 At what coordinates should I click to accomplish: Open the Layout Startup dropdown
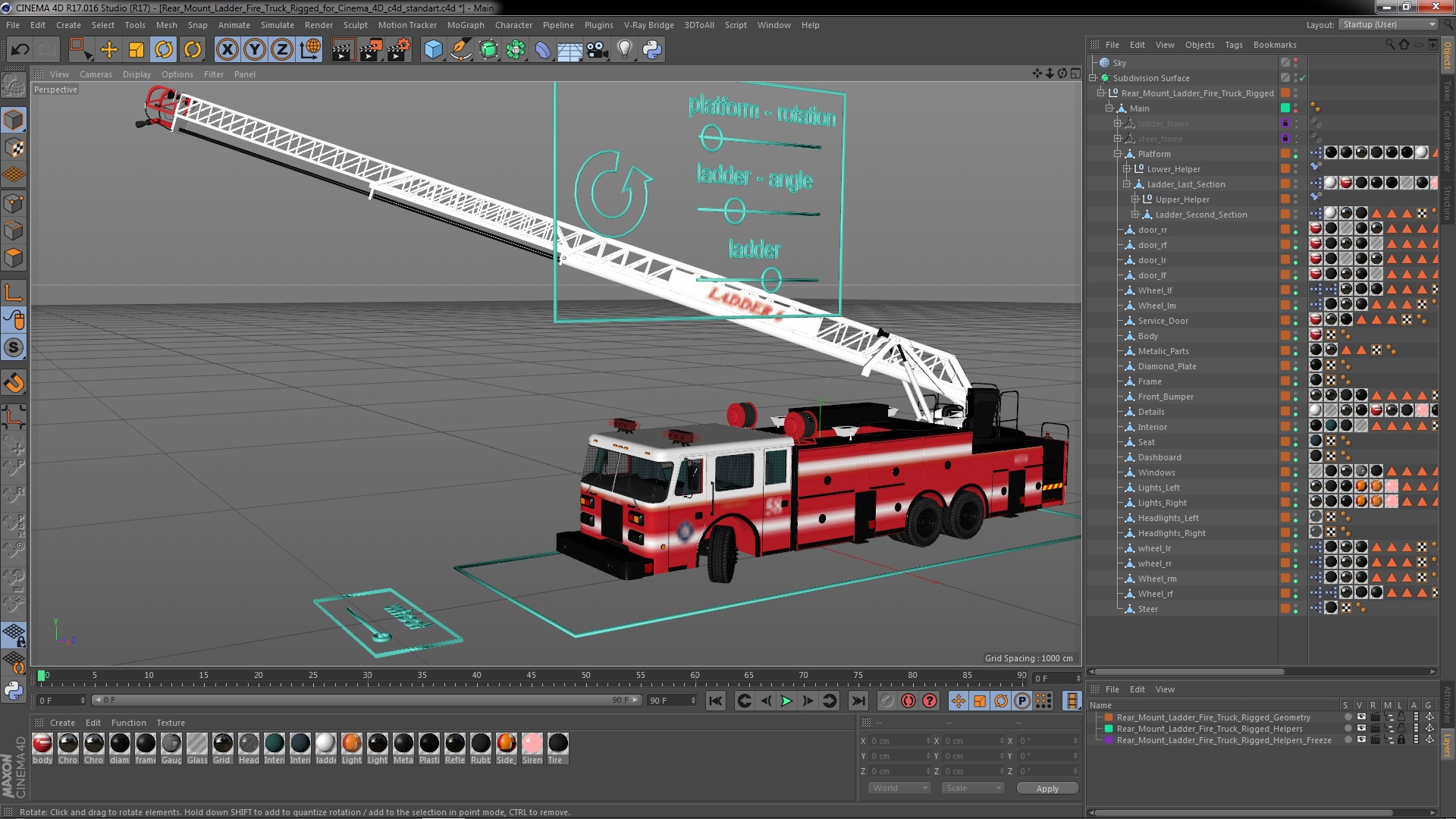coord(1388,25)
